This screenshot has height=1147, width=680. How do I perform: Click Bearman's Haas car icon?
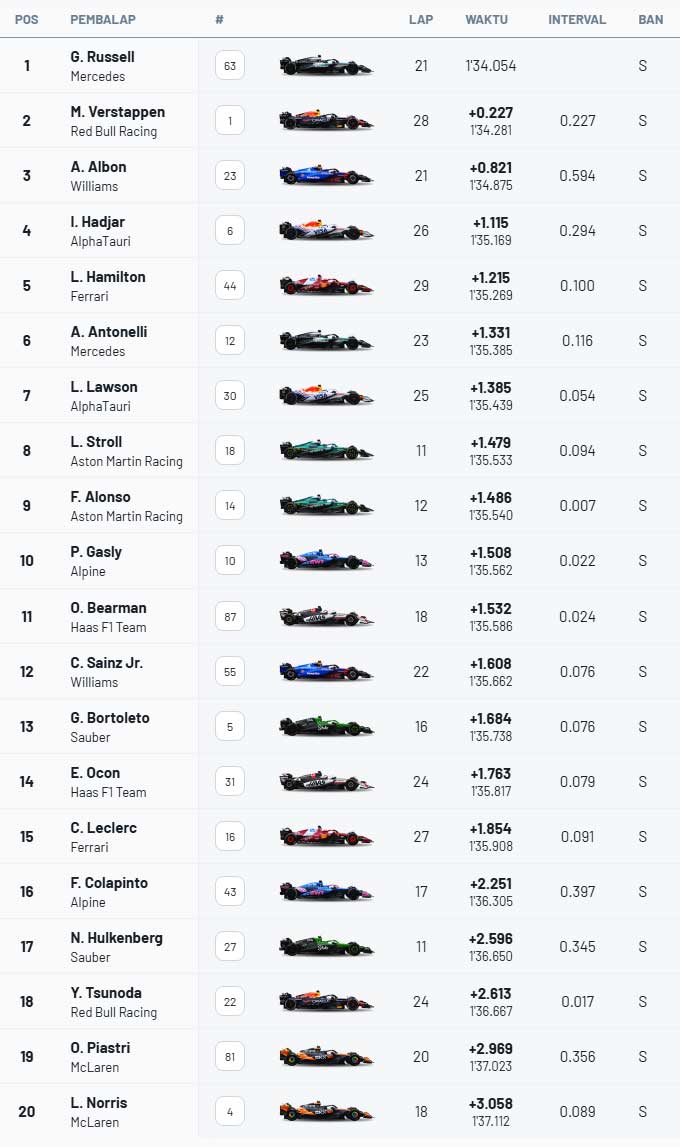[x=325, y=617]
